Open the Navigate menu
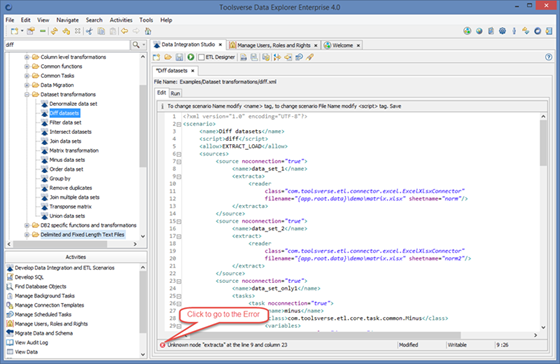Image resolution: width=560 pixels, height=364 pixels. coord(68,20)
